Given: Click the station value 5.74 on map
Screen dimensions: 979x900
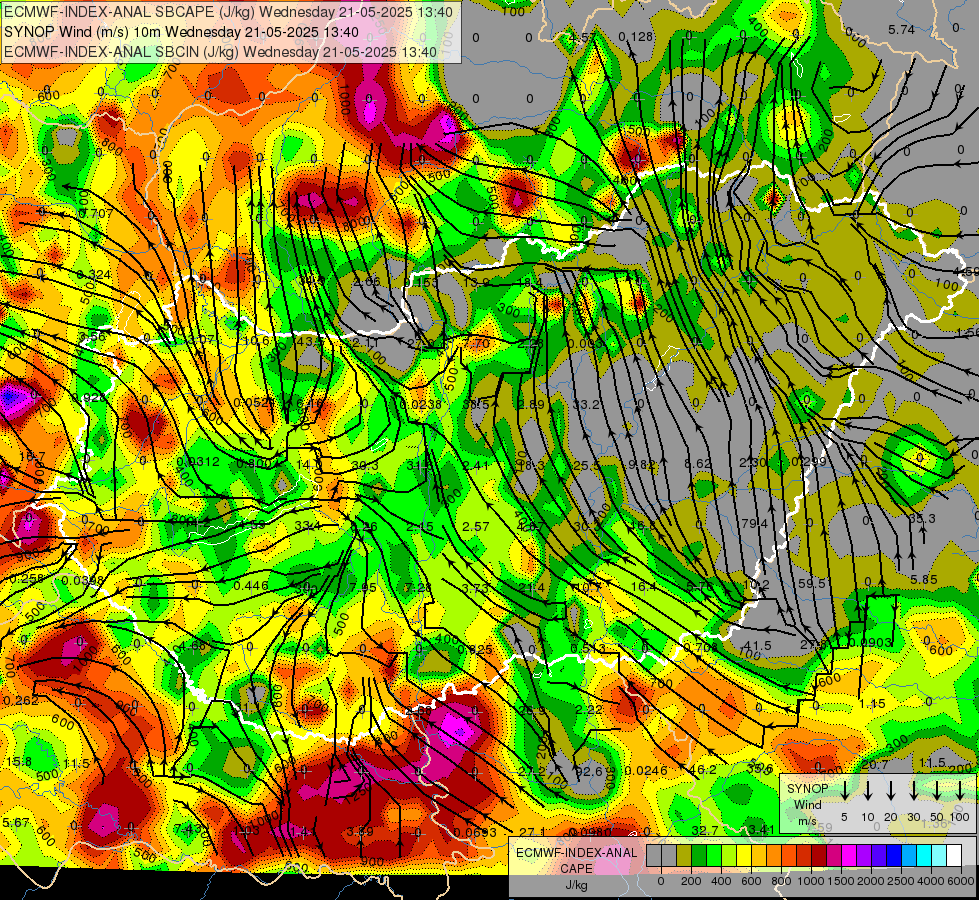Looking at the screenshot, I should (901, 29).
